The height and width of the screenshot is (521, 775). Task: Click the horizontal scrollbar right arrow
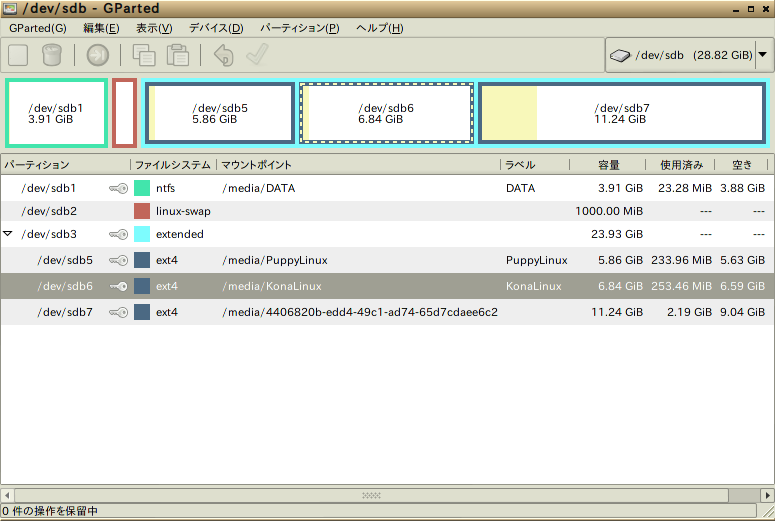767,495
